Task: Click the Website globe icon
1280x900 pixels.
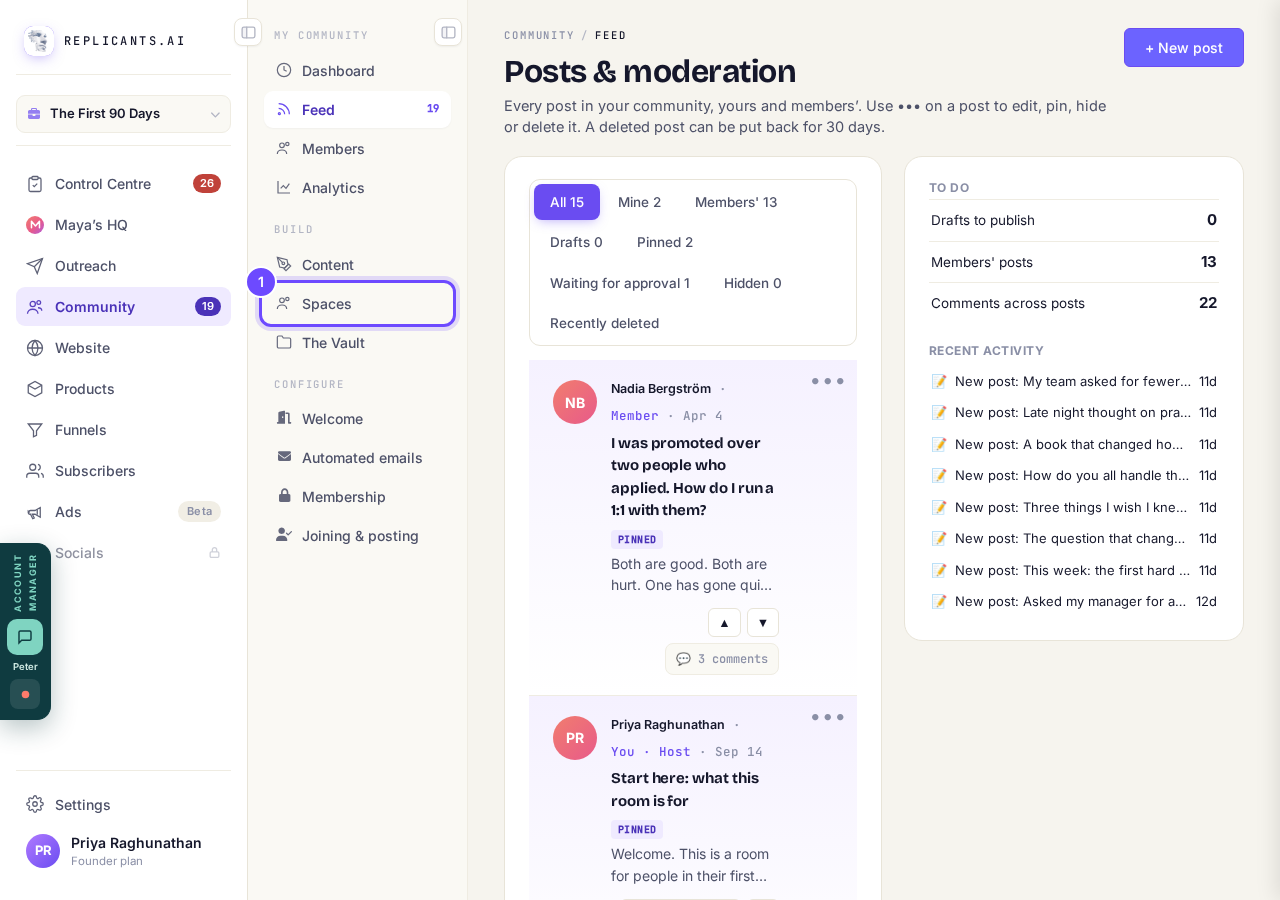Action: coord(35,348)
